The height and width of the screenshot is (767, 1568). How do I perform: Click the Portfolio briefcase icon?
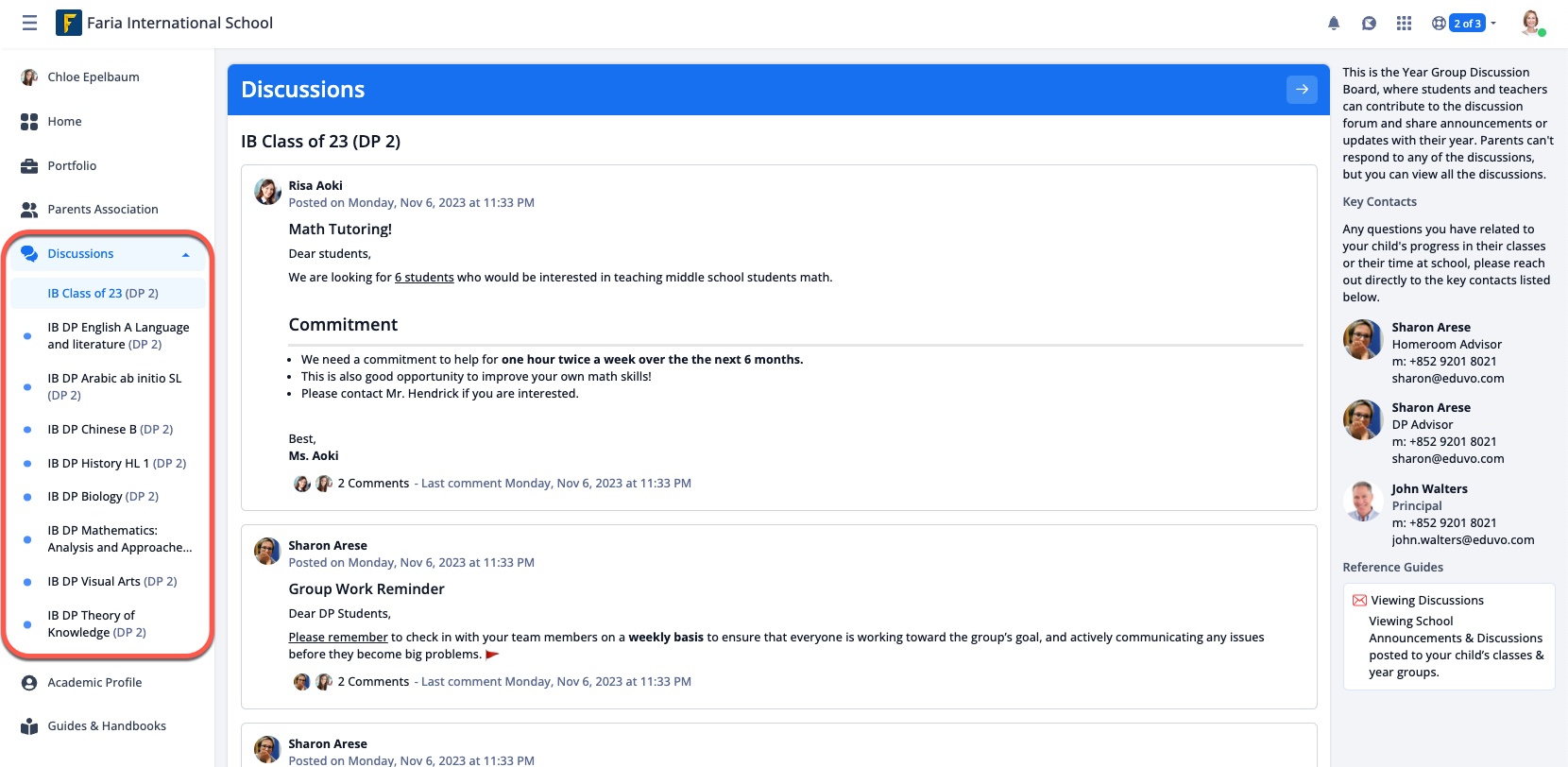(x=29, y=166)
